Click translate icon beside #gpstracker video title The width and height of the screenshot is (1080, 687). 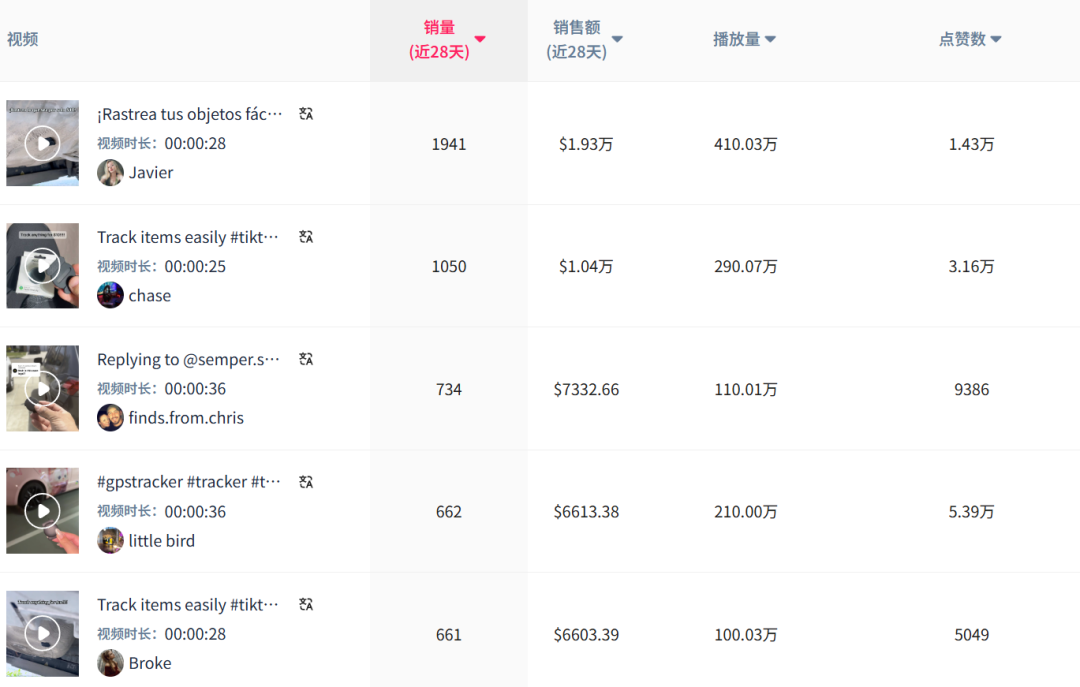[306, 482]
